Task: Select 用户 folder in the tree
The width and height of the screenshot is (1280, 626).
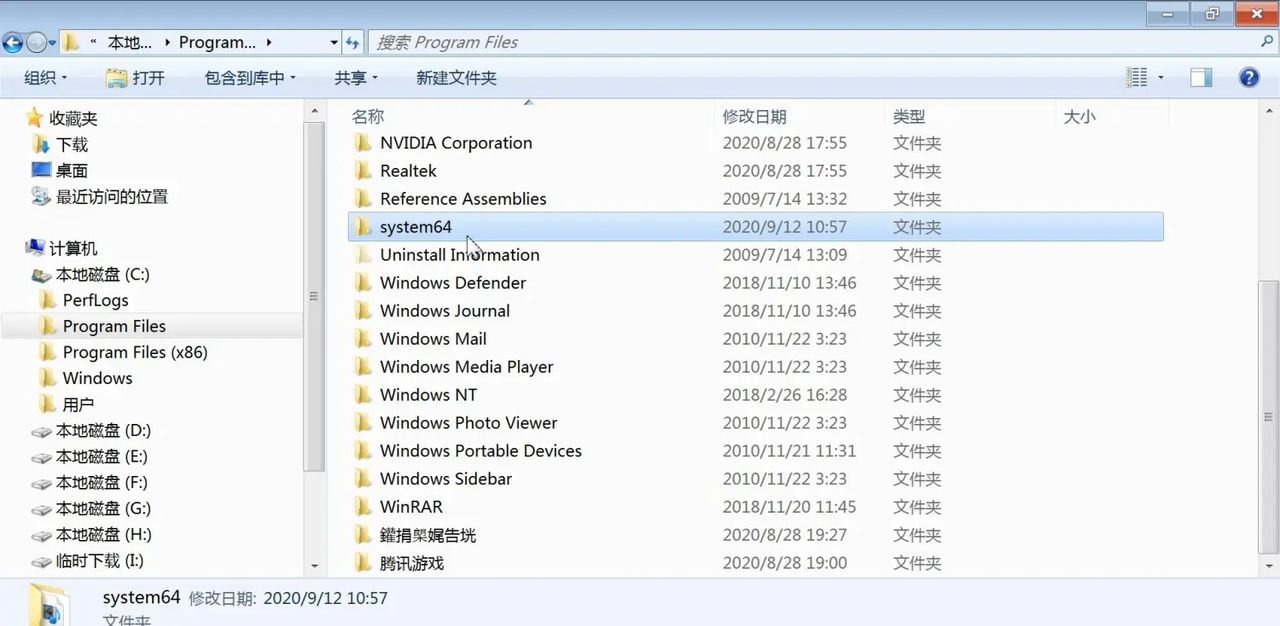Action: point(67,404)
